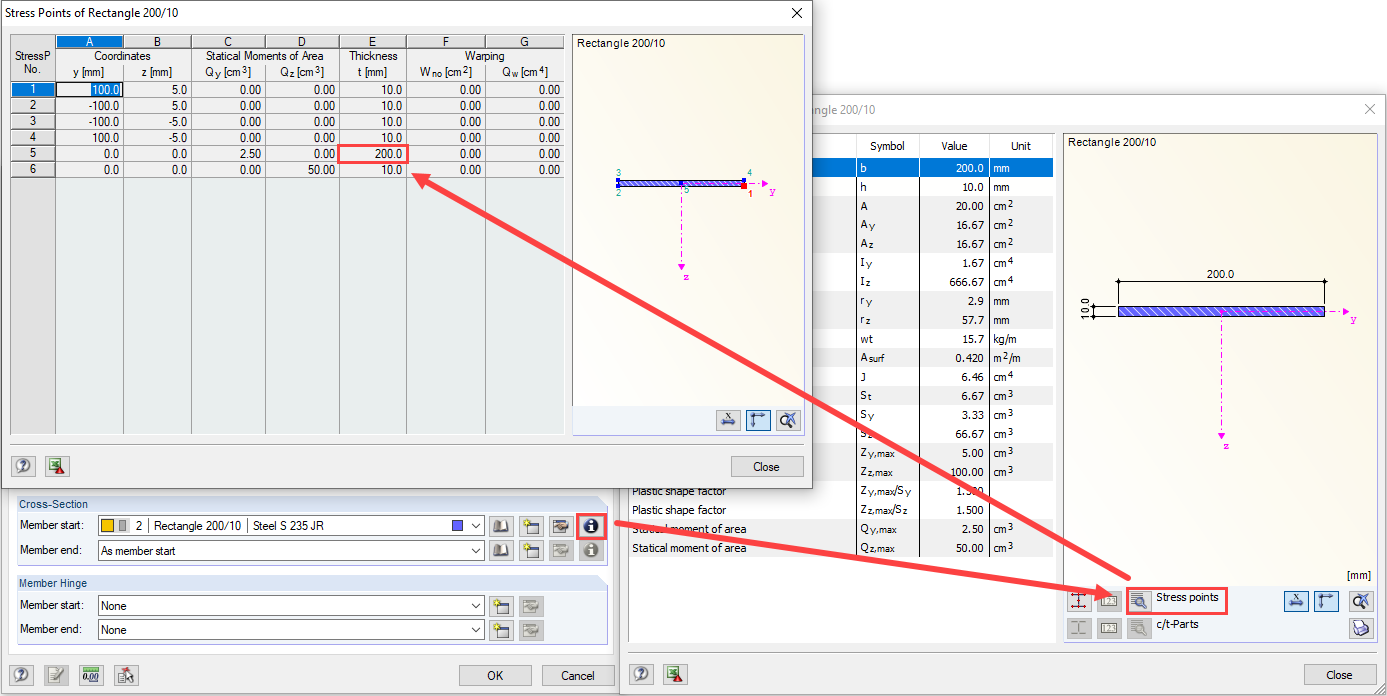Open help in cross-section info window
The height and width of the screenshot is (696, 1387).
[641, 674]
